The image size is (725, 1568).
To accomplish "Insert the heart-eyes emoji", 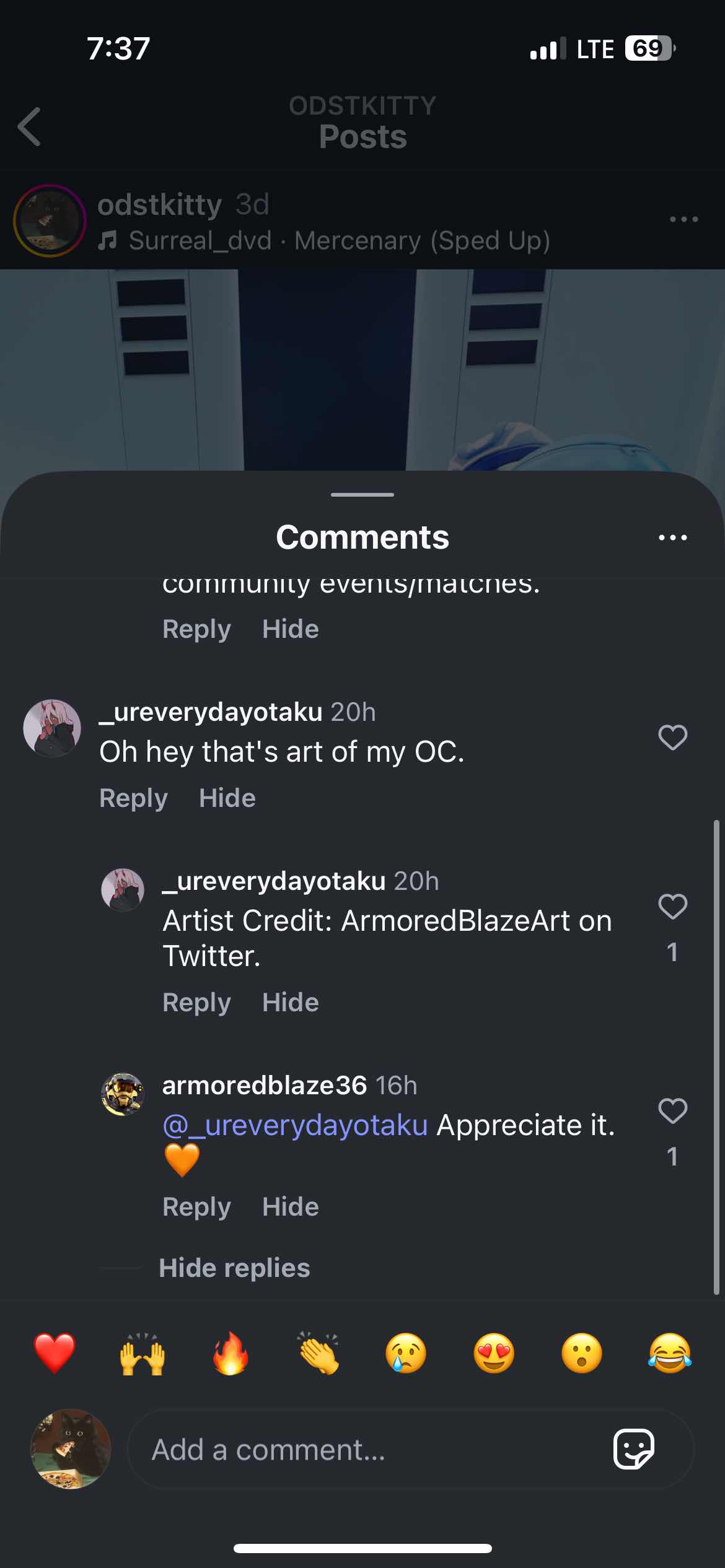I will 494,1354.
